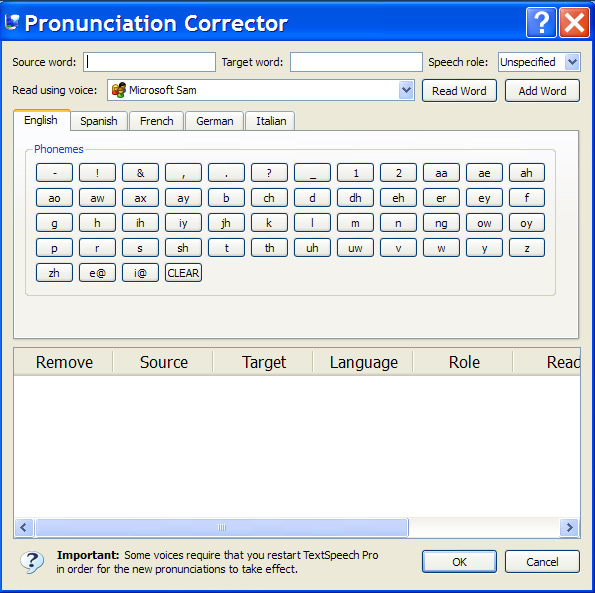This screenshot has height=593, width=595.
Task: Insert the ow phoneme
Action: 484,223
